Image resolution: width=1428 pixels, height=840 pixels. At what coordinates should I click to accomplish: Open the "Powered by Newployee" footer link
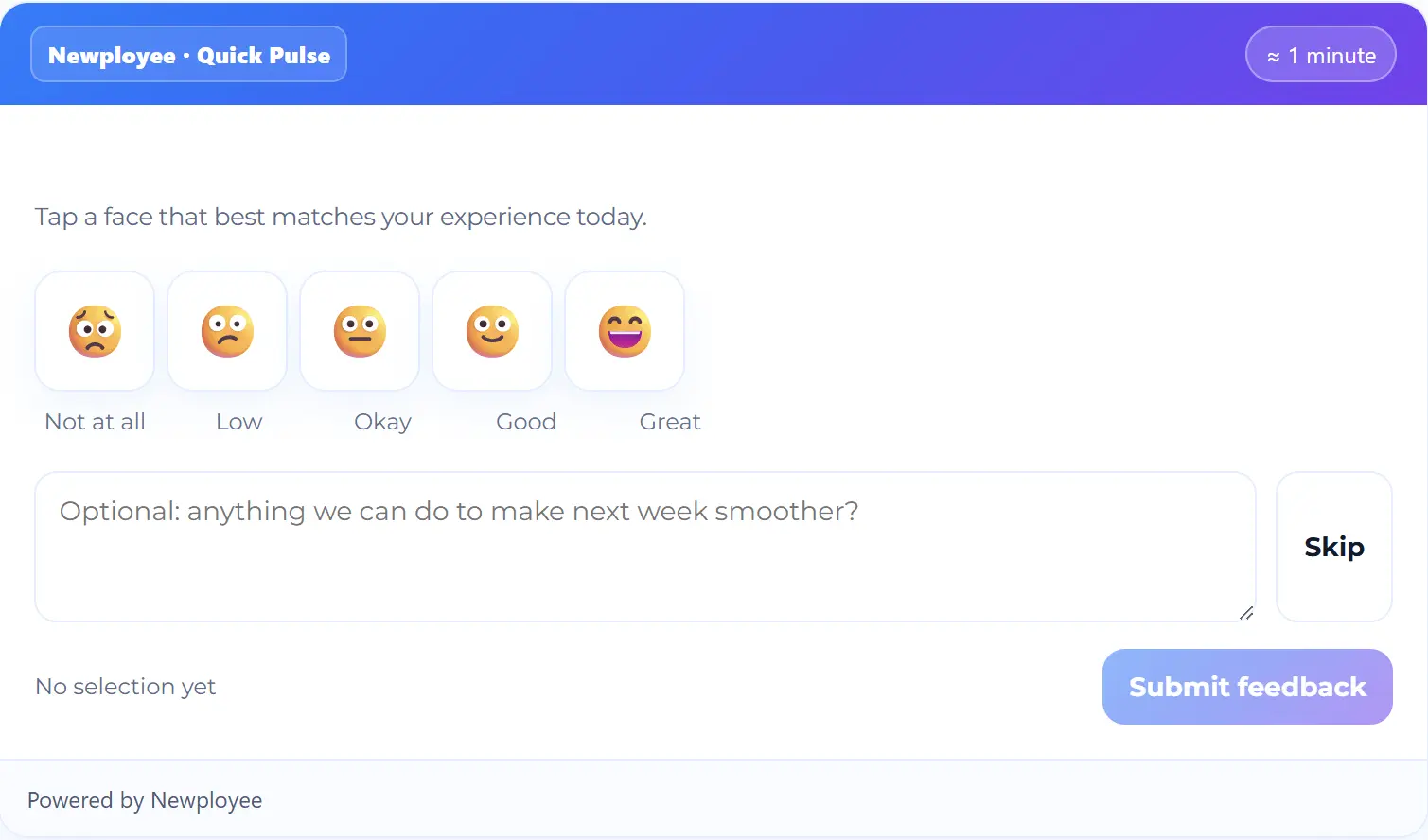pyautogui.click(x=145, y=799)
